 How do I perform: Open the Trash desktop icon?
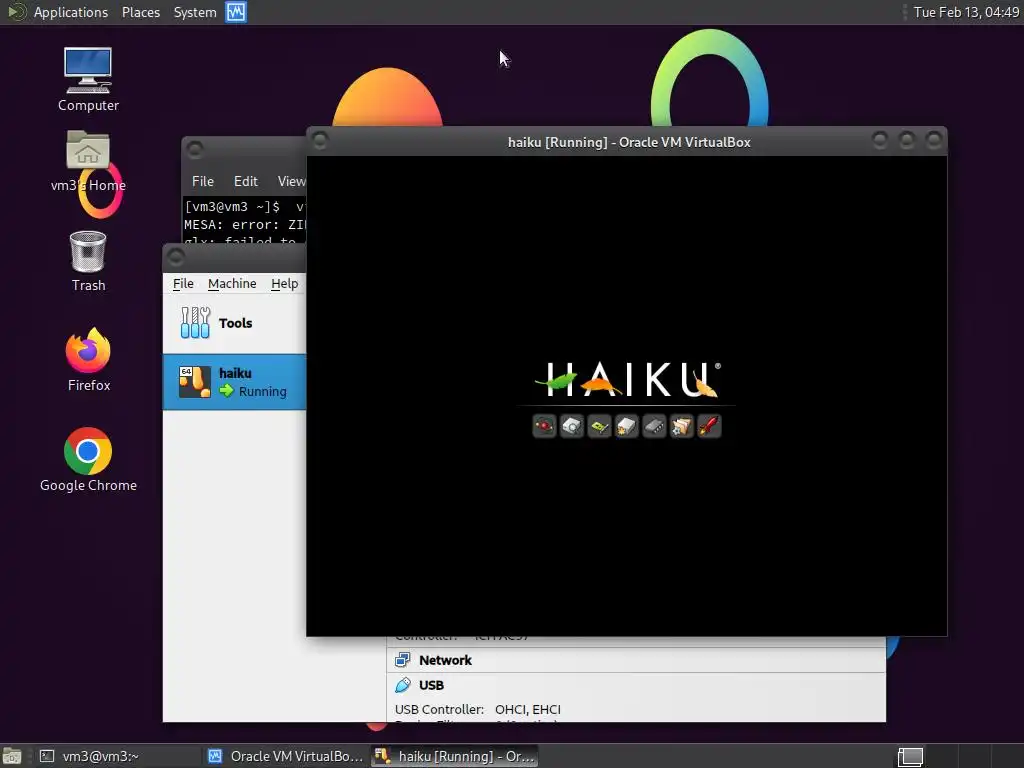[x=88, y=261]
